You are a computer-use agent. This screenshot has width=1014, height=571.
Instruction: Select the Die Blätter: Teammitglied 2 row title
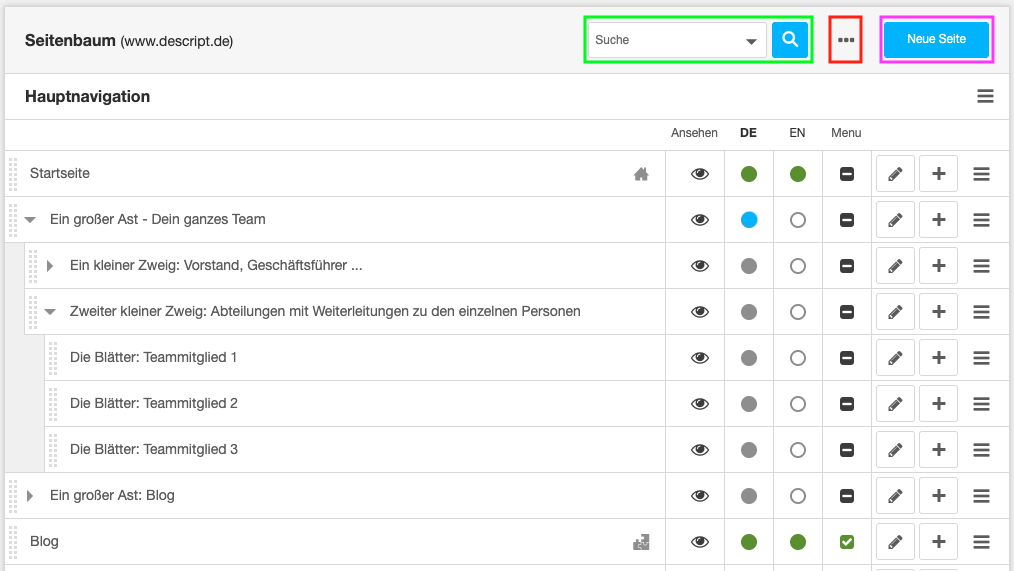coord(154,404)
